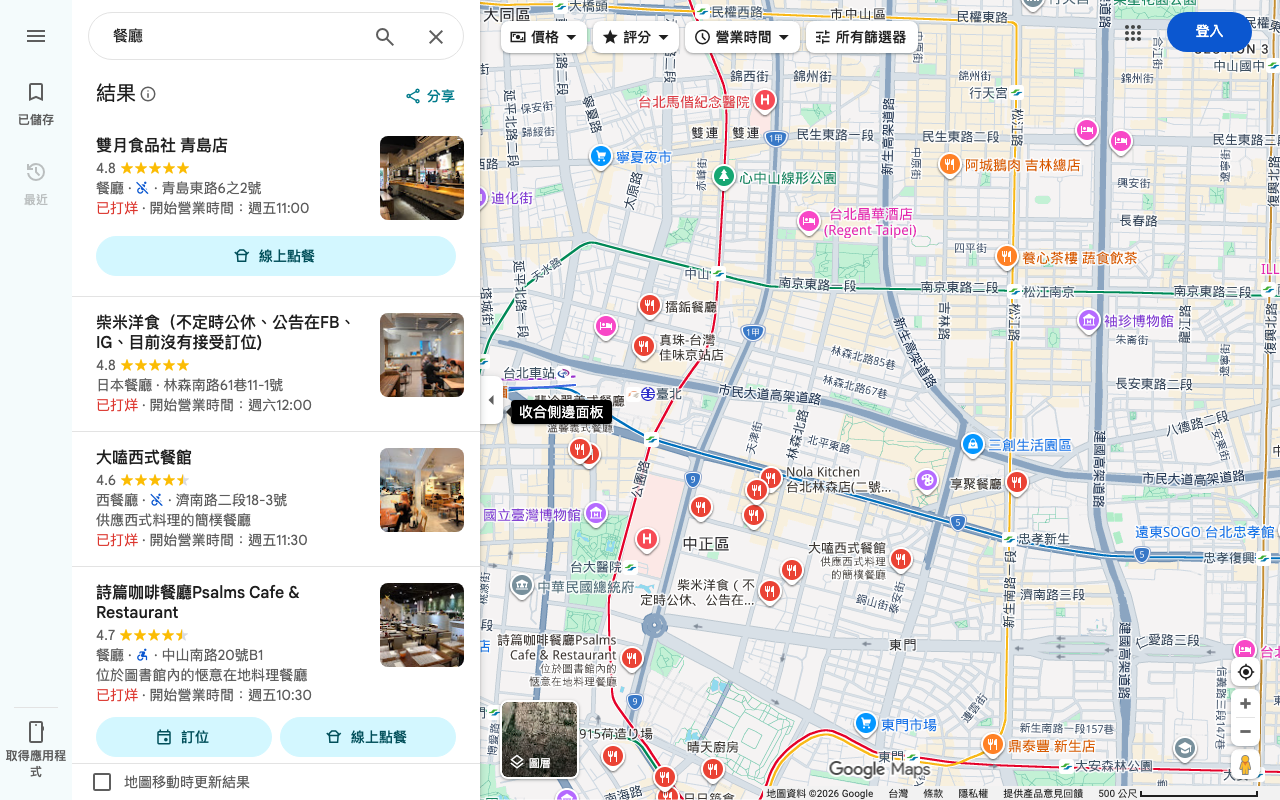Zoom in with the plus button
The height and width of the screenshot is (800, 1280).
tap(1245, 704)
